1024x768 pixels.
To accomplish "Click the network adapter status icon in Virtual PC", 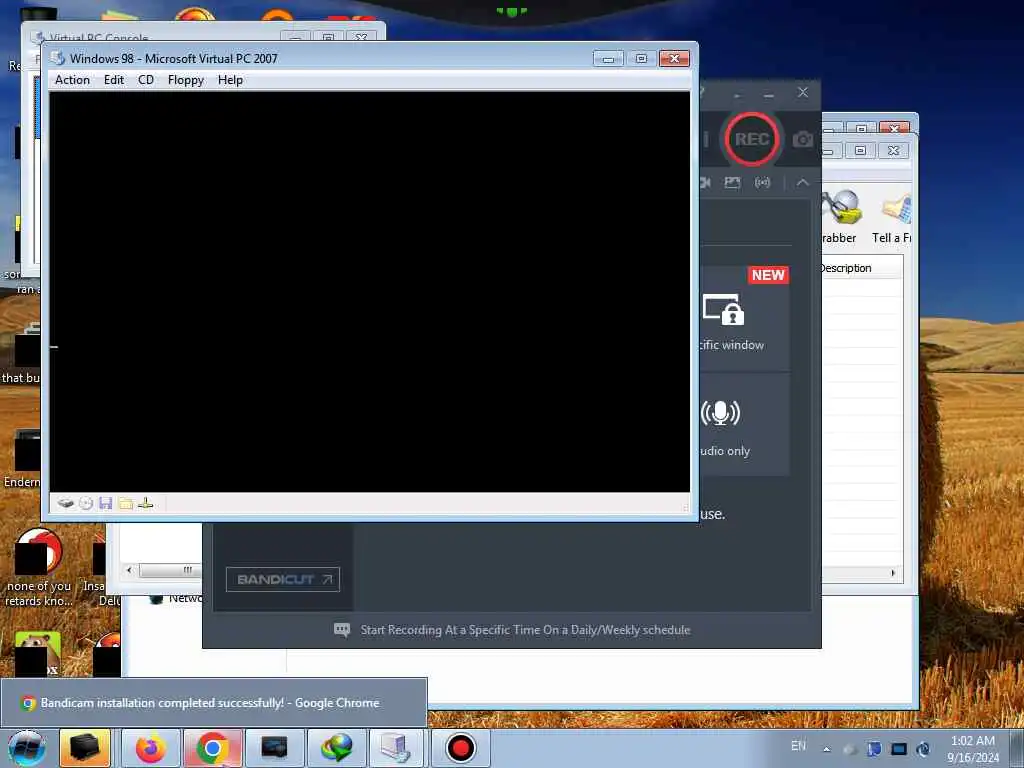I will coord(146,503).
